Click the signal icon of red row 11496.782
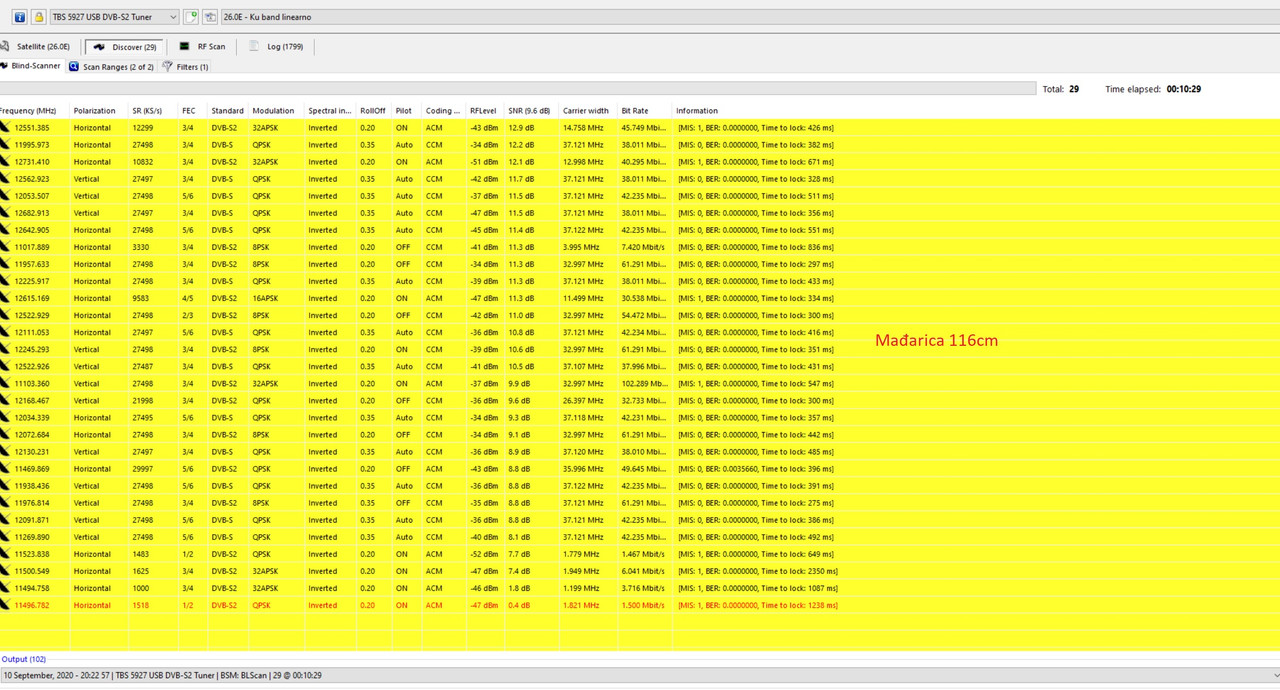This screenshot has width=1280, height=690. [5, 605]
